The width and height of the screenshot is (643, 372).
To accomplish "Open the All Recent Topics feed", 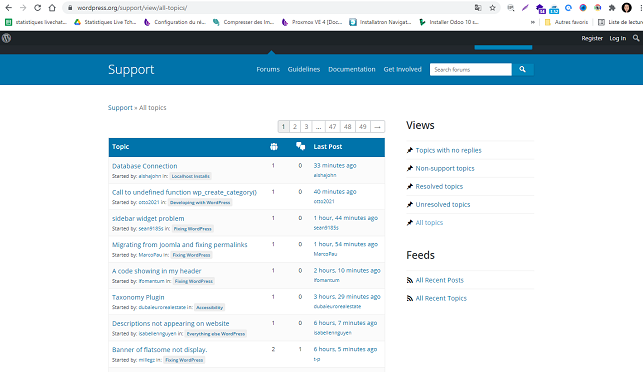I will [x=441, y=298].
